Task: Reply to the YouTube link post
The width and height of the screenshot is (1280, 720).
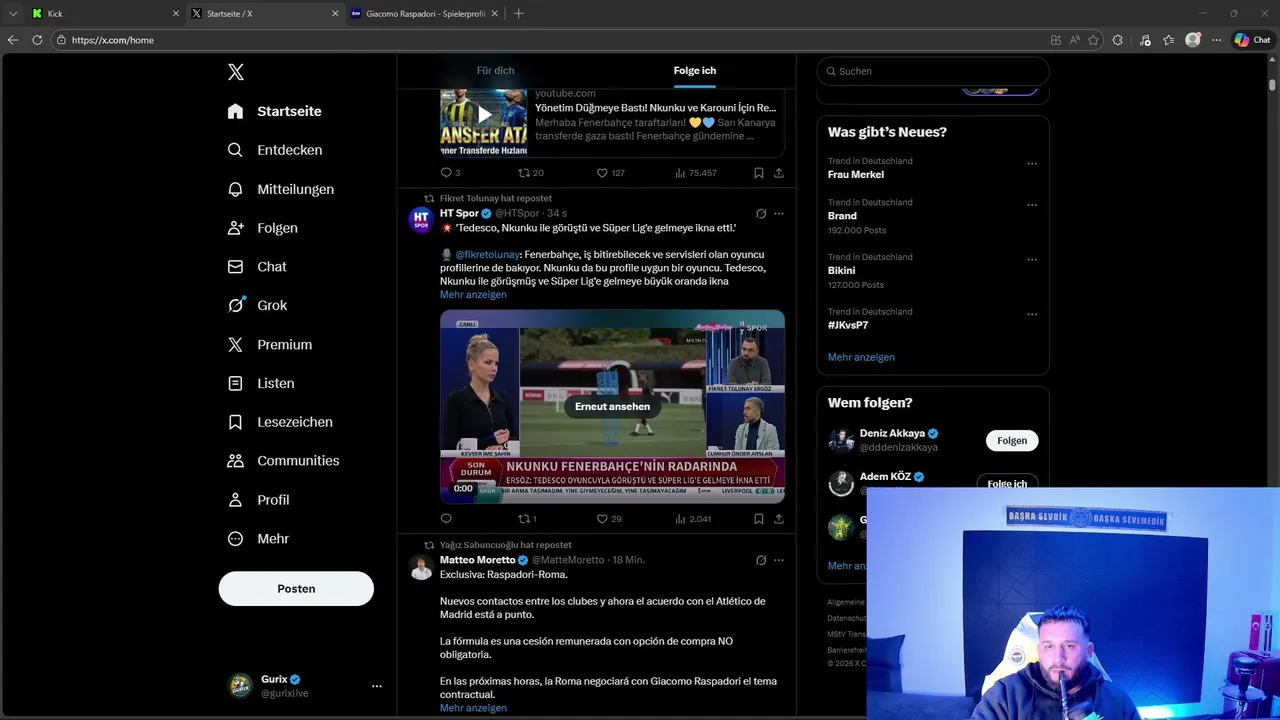Action: coord(450,173)
